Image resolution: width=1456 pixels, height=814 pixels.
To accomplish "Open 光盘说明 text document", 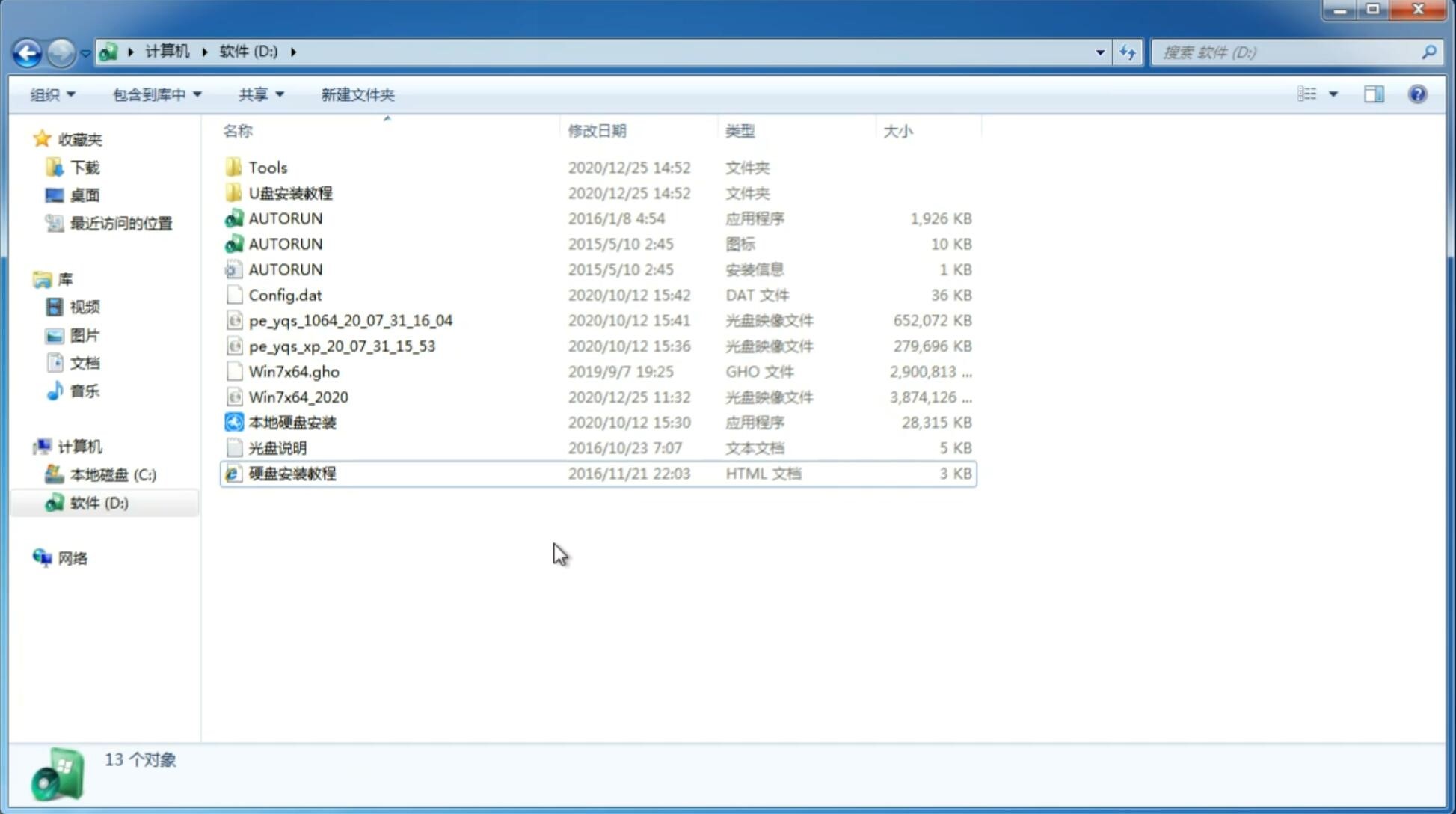I will coord(277,447).
